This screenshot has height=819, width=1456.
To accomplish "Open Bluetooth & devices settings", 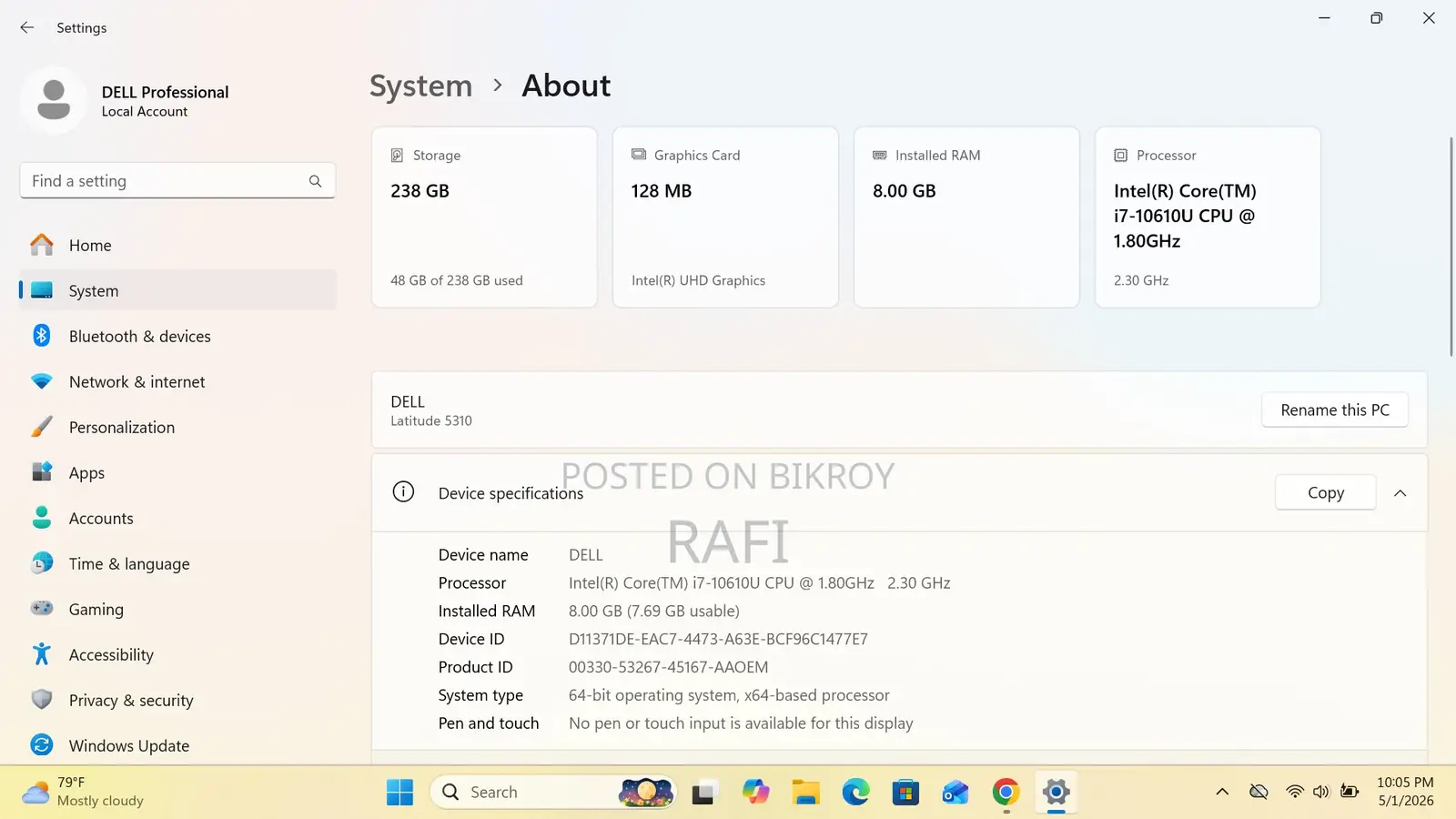I will click(177, 336).
